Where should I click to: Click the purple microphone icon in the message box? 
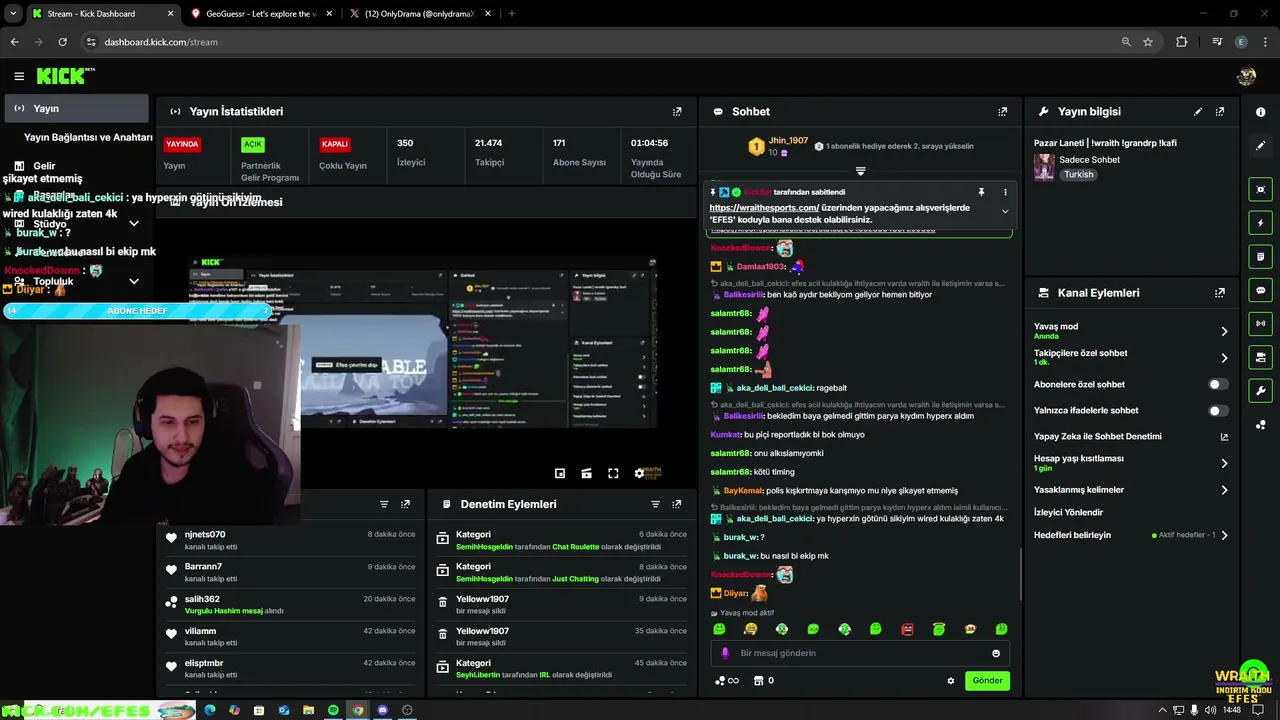click(726, 653)
